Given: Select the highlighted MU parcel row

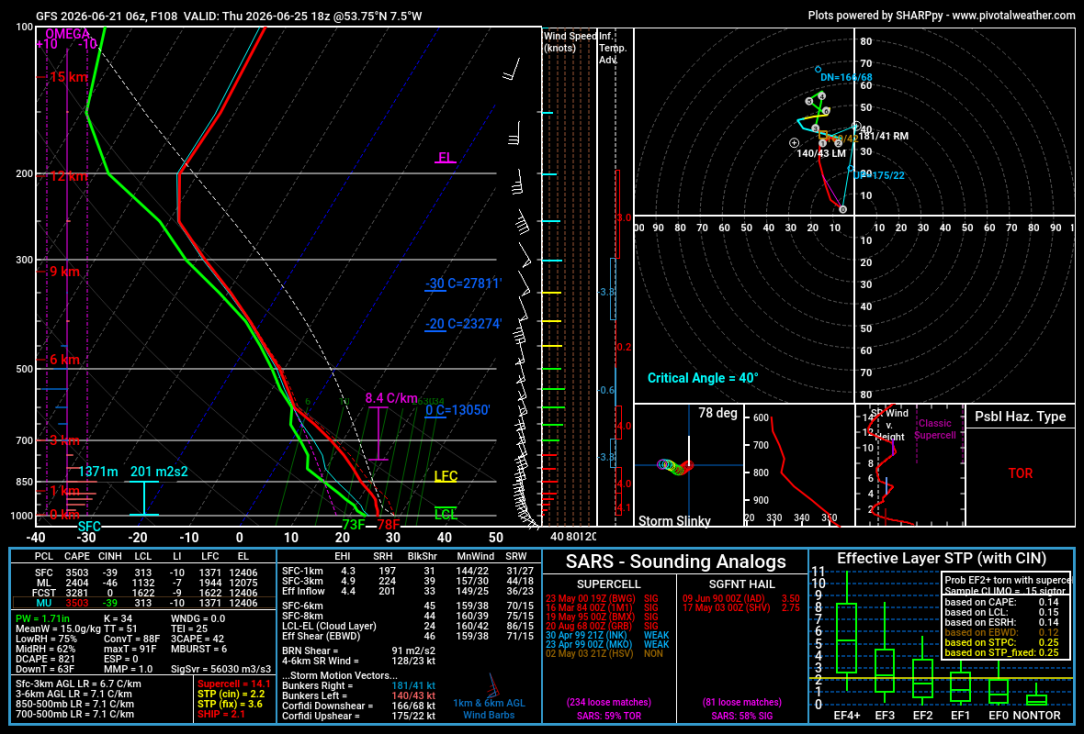Looking at the screenshot, I should (x=144, y=603).
